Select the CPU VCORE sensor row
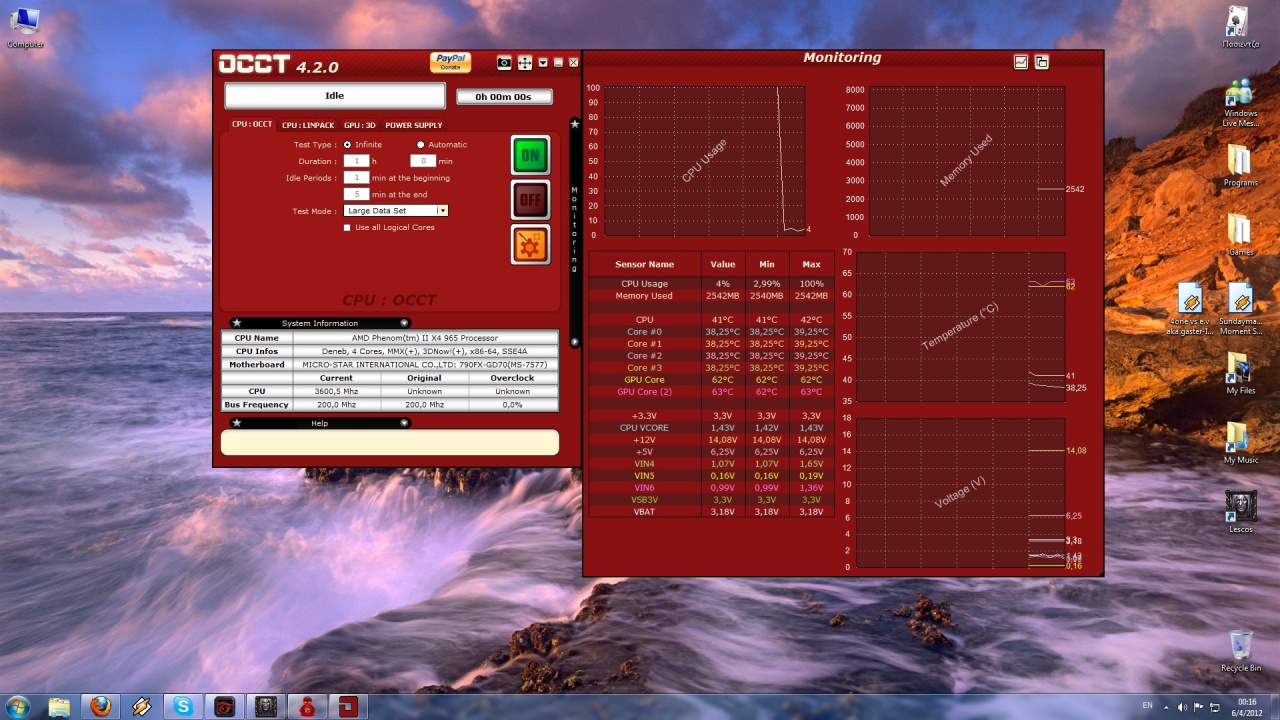Screen dimensions: 1280x720 [711, 428]
